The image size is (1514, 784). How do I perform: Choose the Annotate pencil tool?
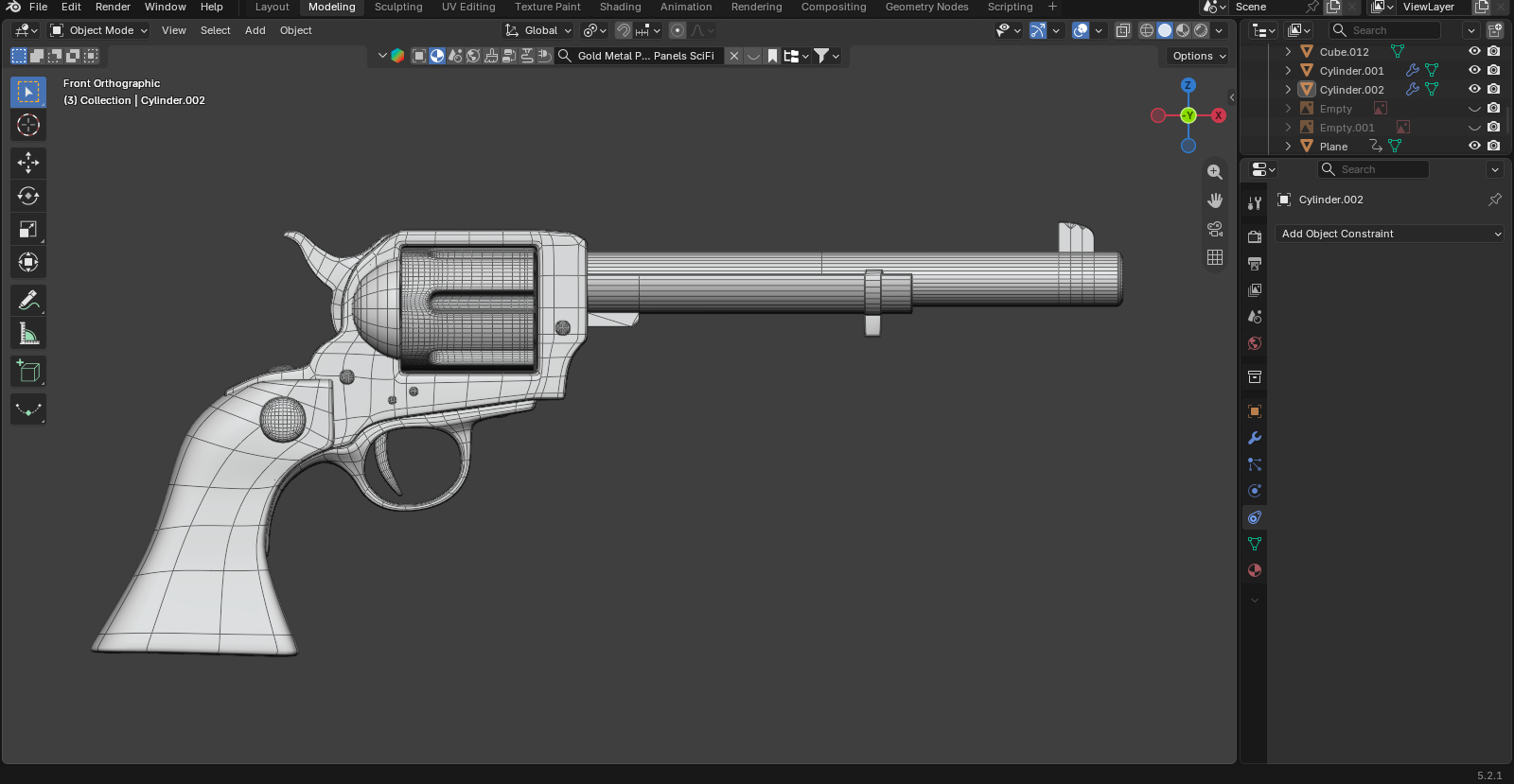28,301
